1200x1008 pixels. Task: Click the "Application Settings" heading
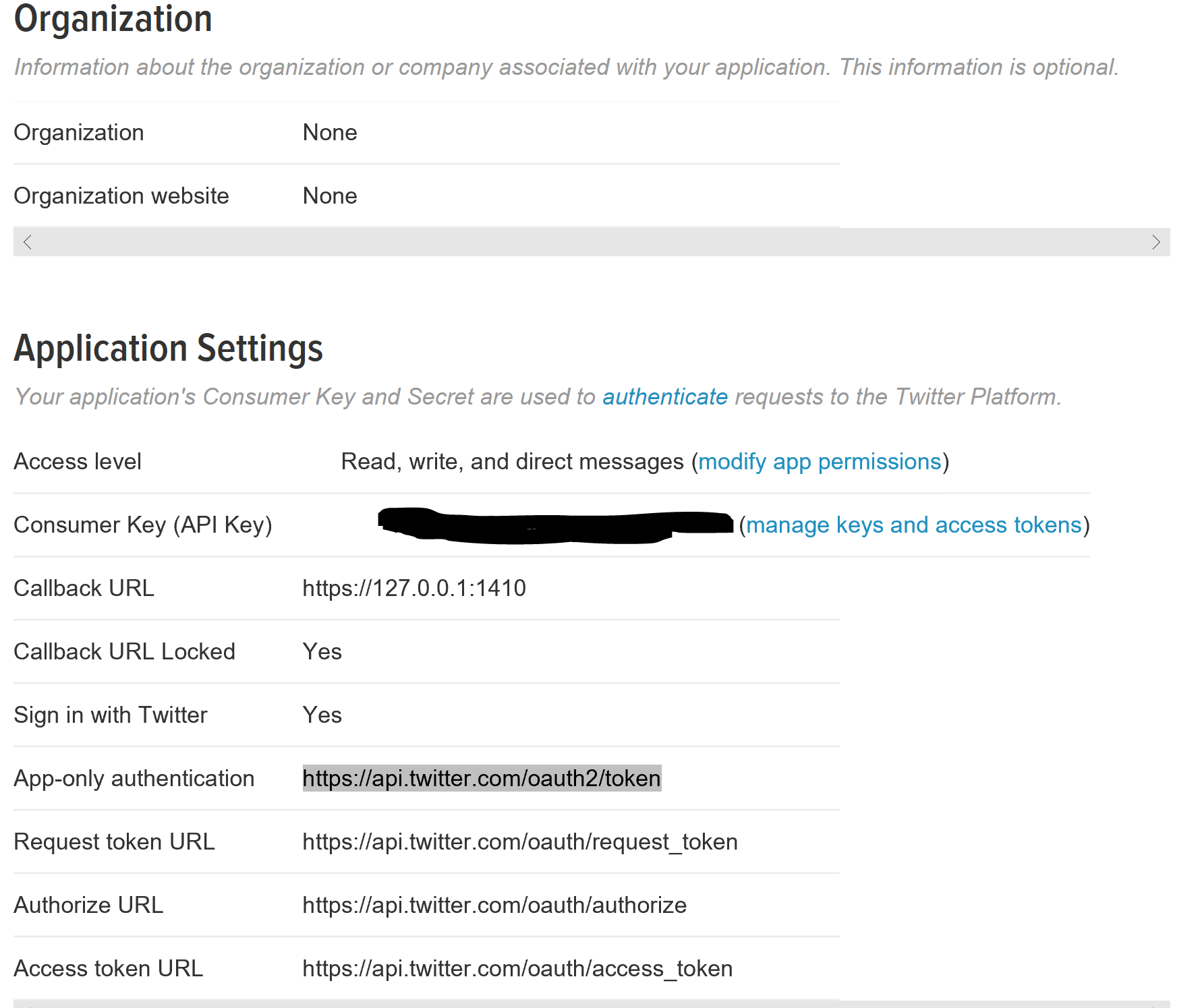tap(168, 349)
